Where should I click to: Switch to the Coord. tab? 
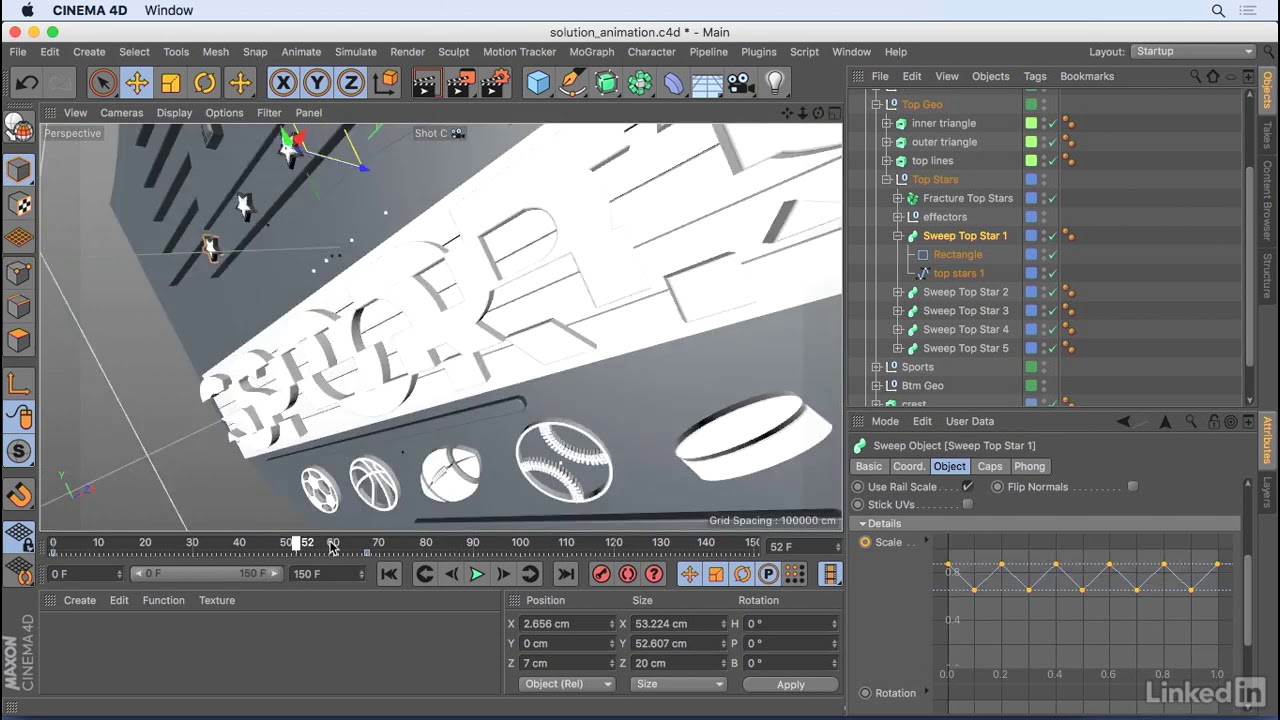tap(909, 466)
